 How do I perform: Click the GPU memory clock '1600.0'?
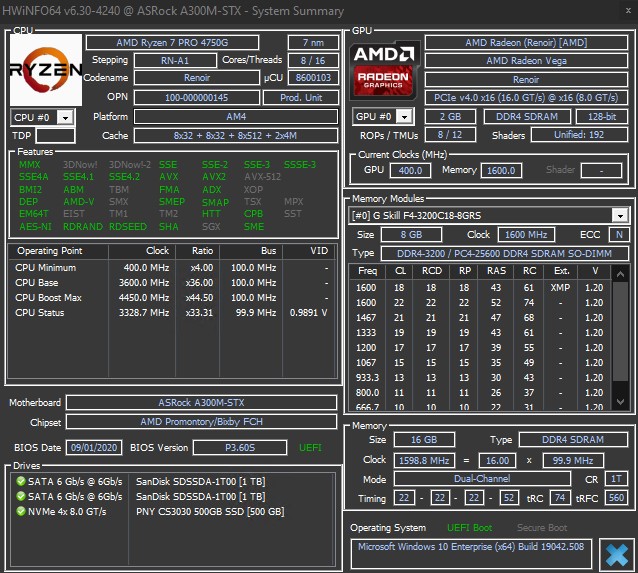click(x=501, y=171)
